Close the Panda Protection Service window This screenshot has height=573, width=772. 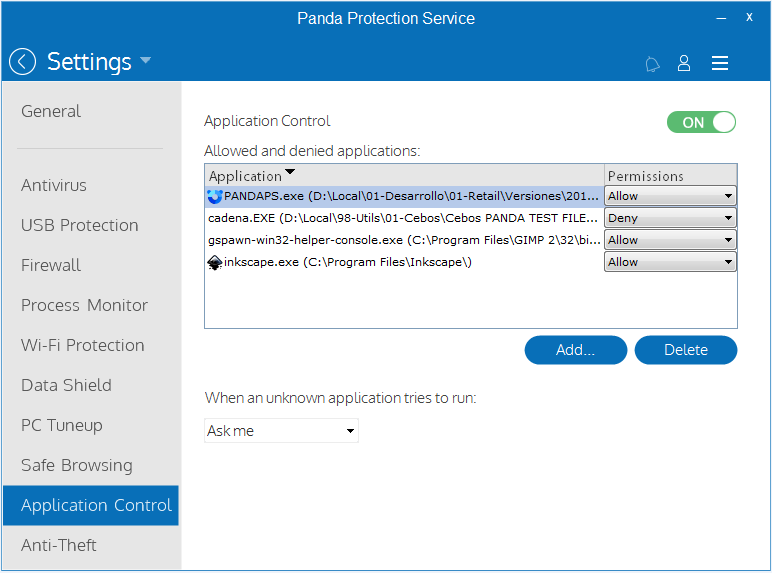click(x=749, y=17)
